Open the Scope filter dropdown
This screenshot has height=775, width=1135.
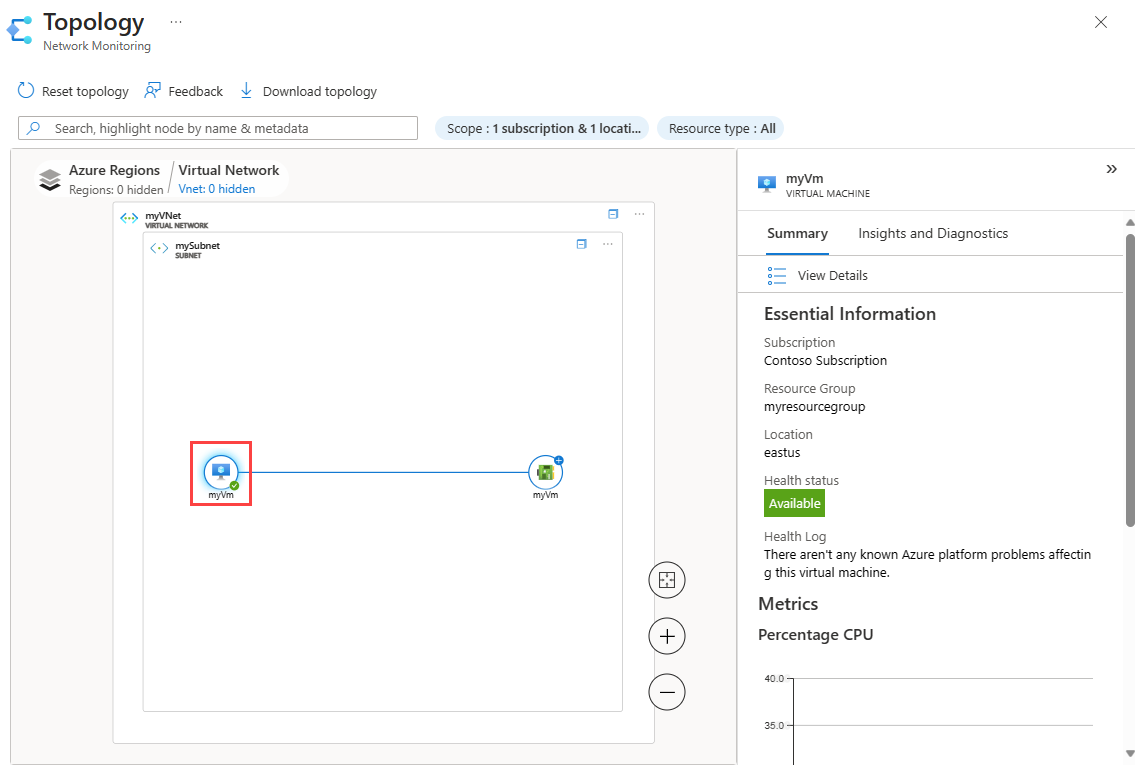tap(542, 128)
